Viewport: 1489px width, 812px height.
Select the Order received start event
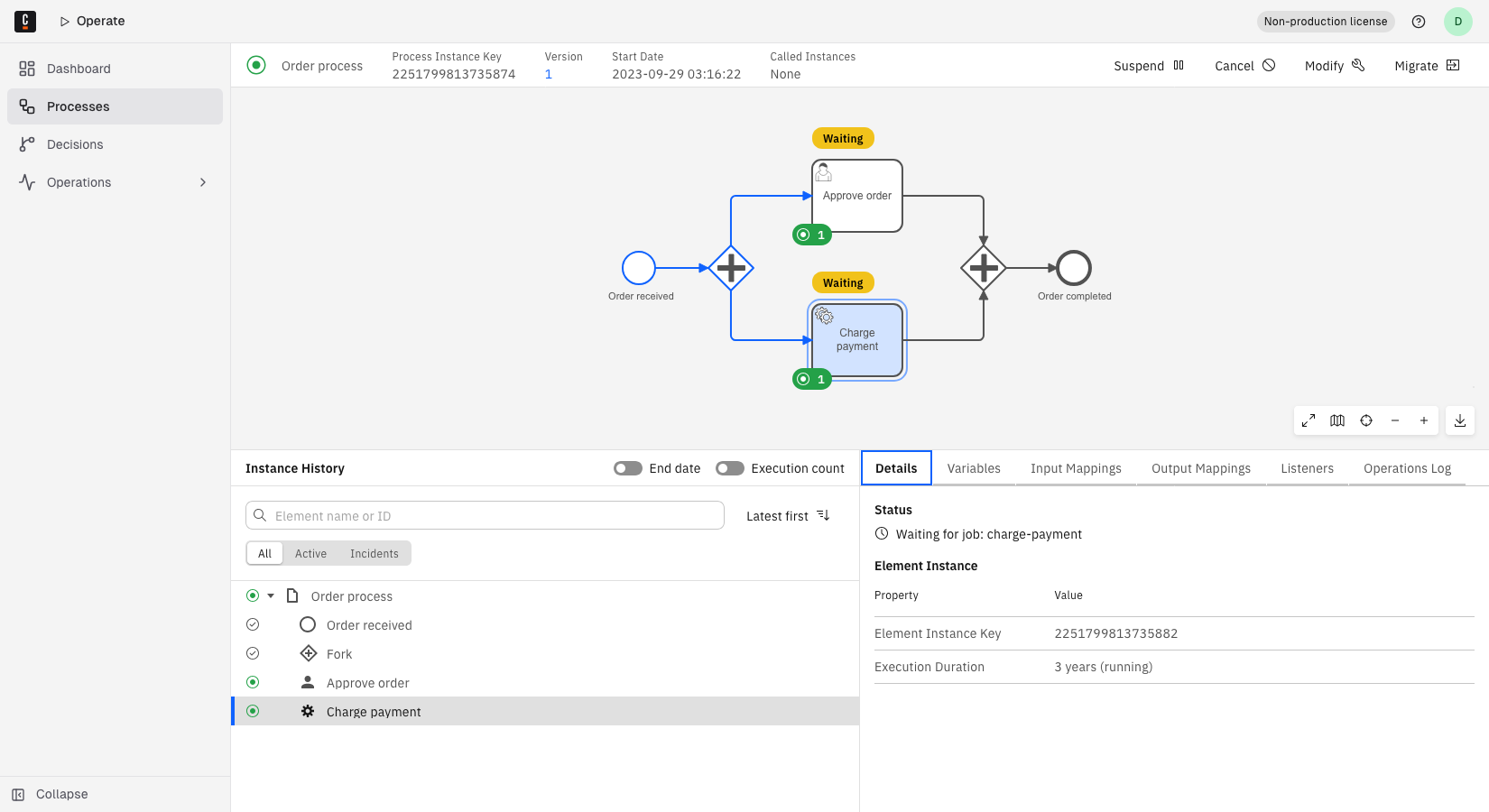pyautogui.click(x=639, y=268)
